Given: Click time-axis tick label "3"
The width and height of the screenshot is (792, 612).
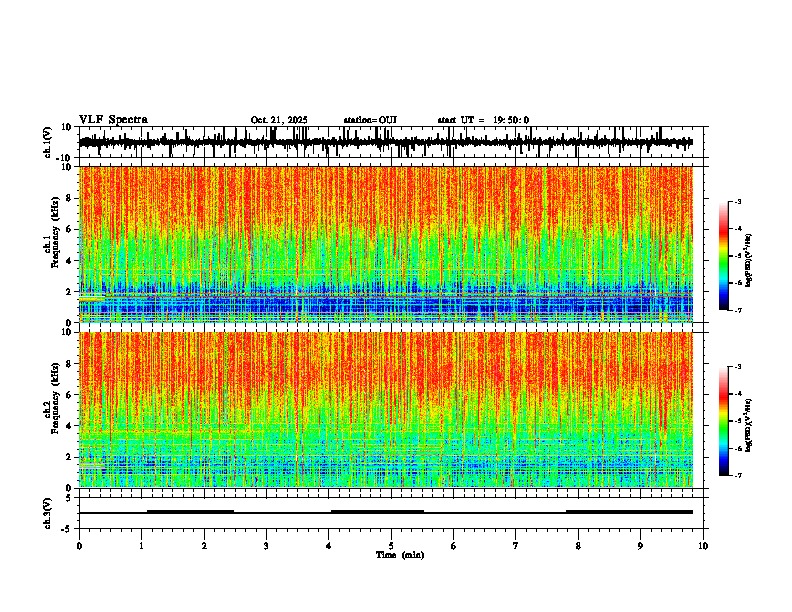Looking at the screenshot, I should coord(266,546).
